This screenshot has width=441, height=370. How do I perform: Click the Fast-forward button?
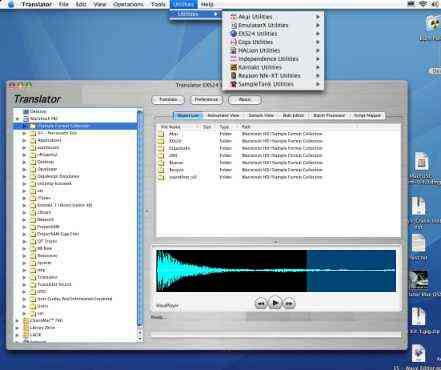tap(289, 304)
